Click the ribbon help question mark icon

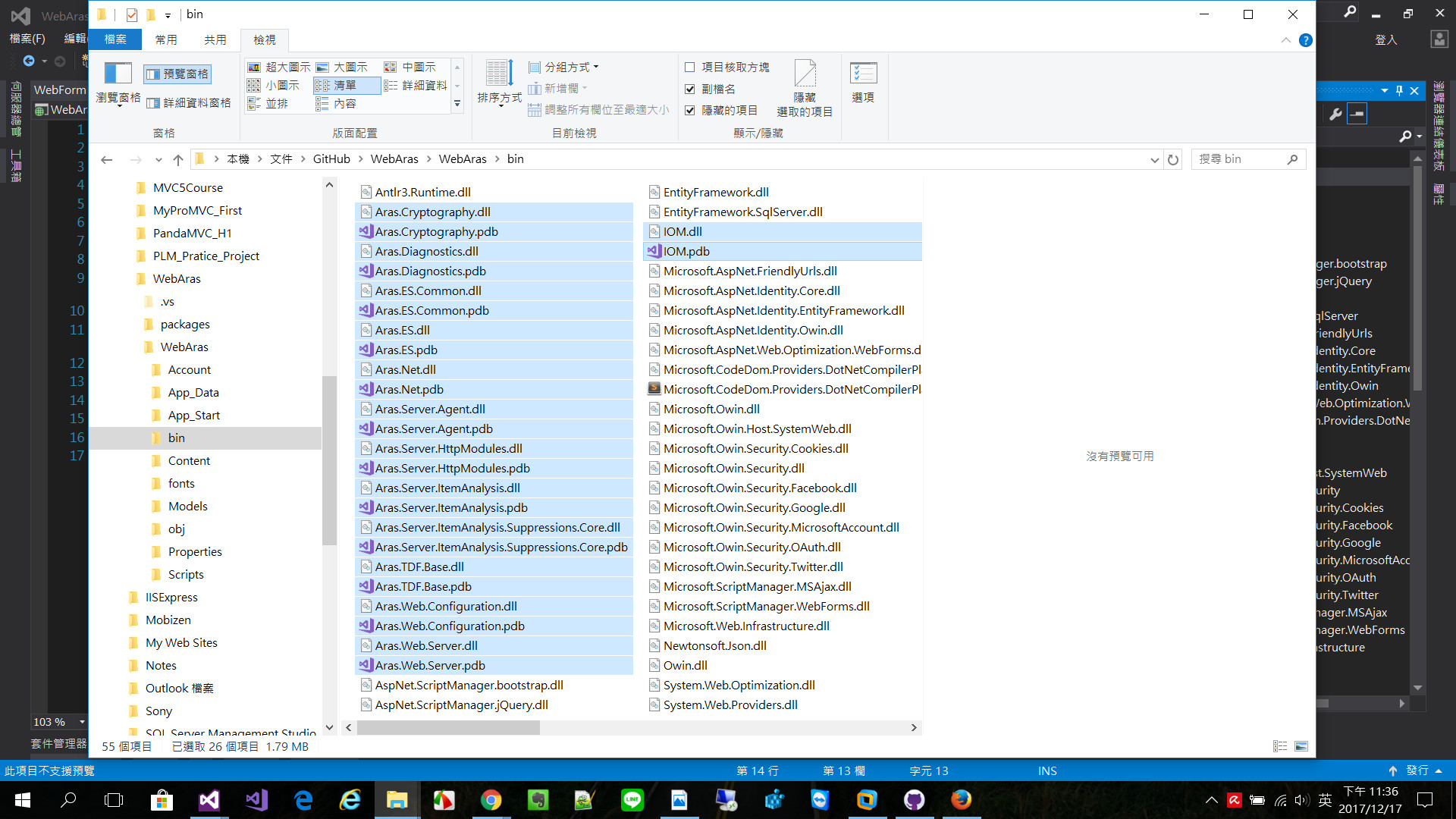pyautogui.click(x=1305, y=40)
